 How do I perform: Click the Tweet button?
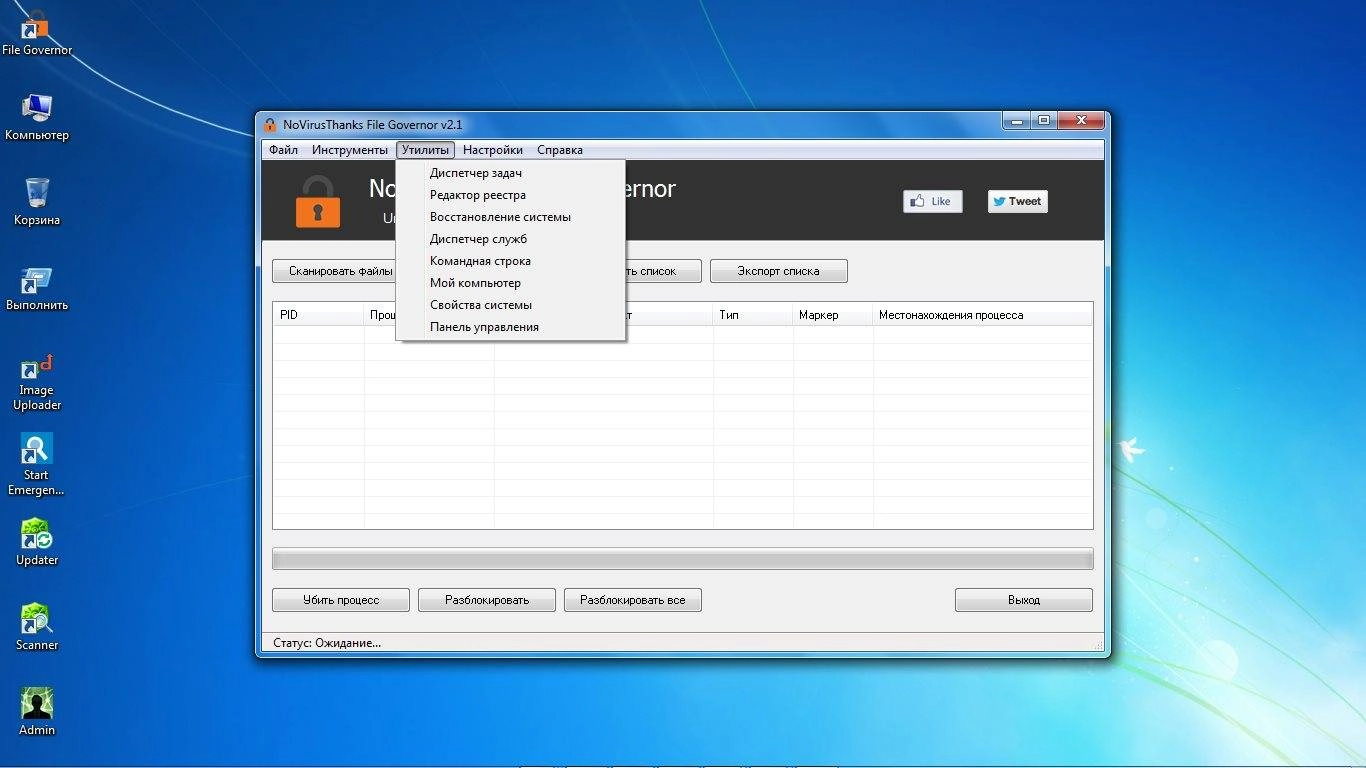tap(1018, 201)
